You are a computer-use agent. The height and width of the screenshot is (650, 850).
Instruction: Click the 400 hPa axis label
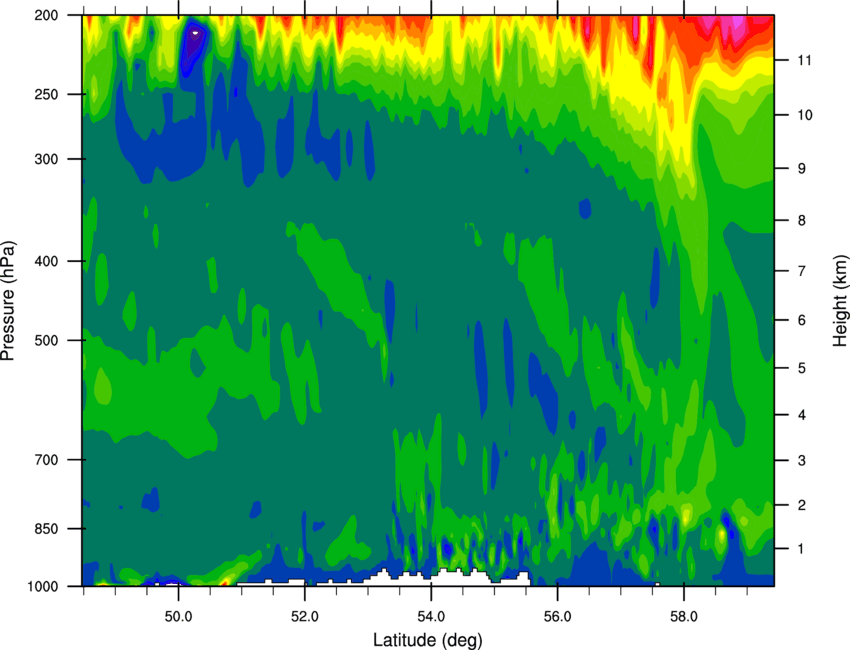(46, 261)
